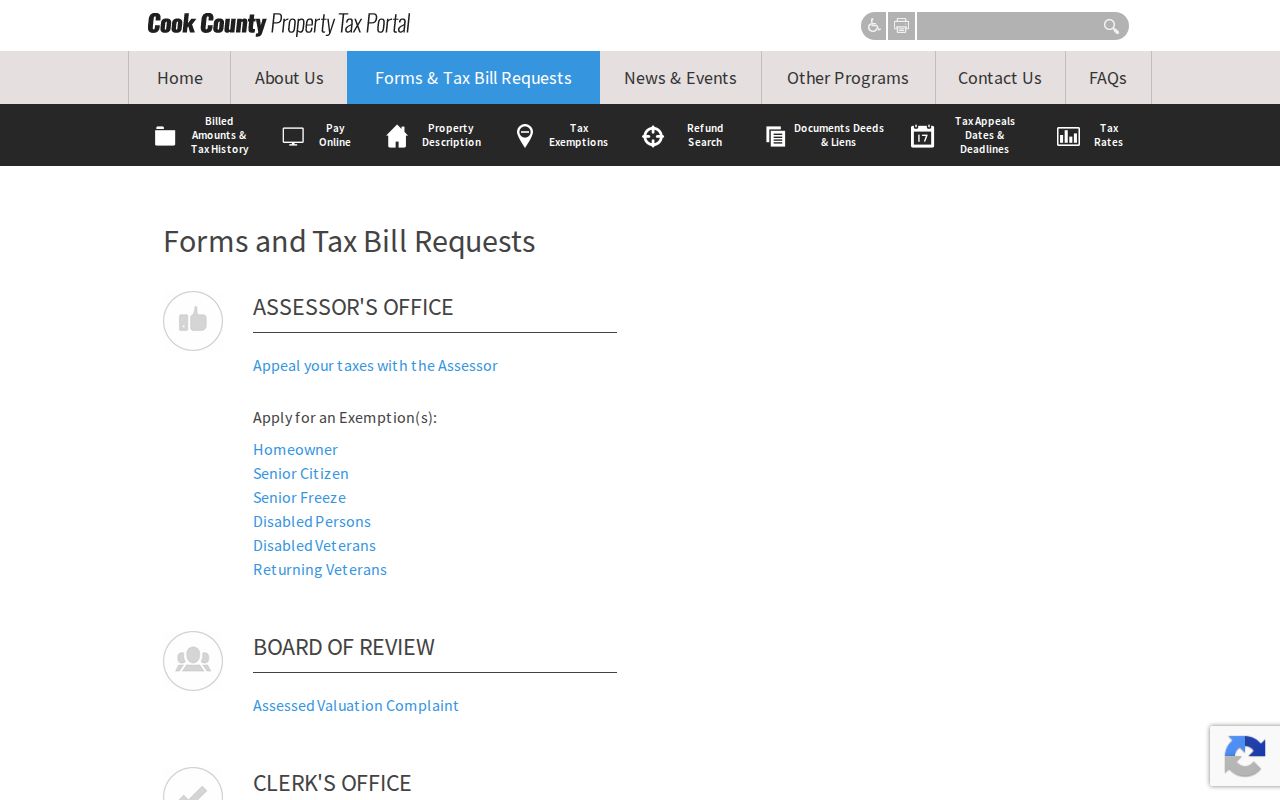Open the Home menu item
This screenshot has width=1280, height=800.
(x=180, y=78)
